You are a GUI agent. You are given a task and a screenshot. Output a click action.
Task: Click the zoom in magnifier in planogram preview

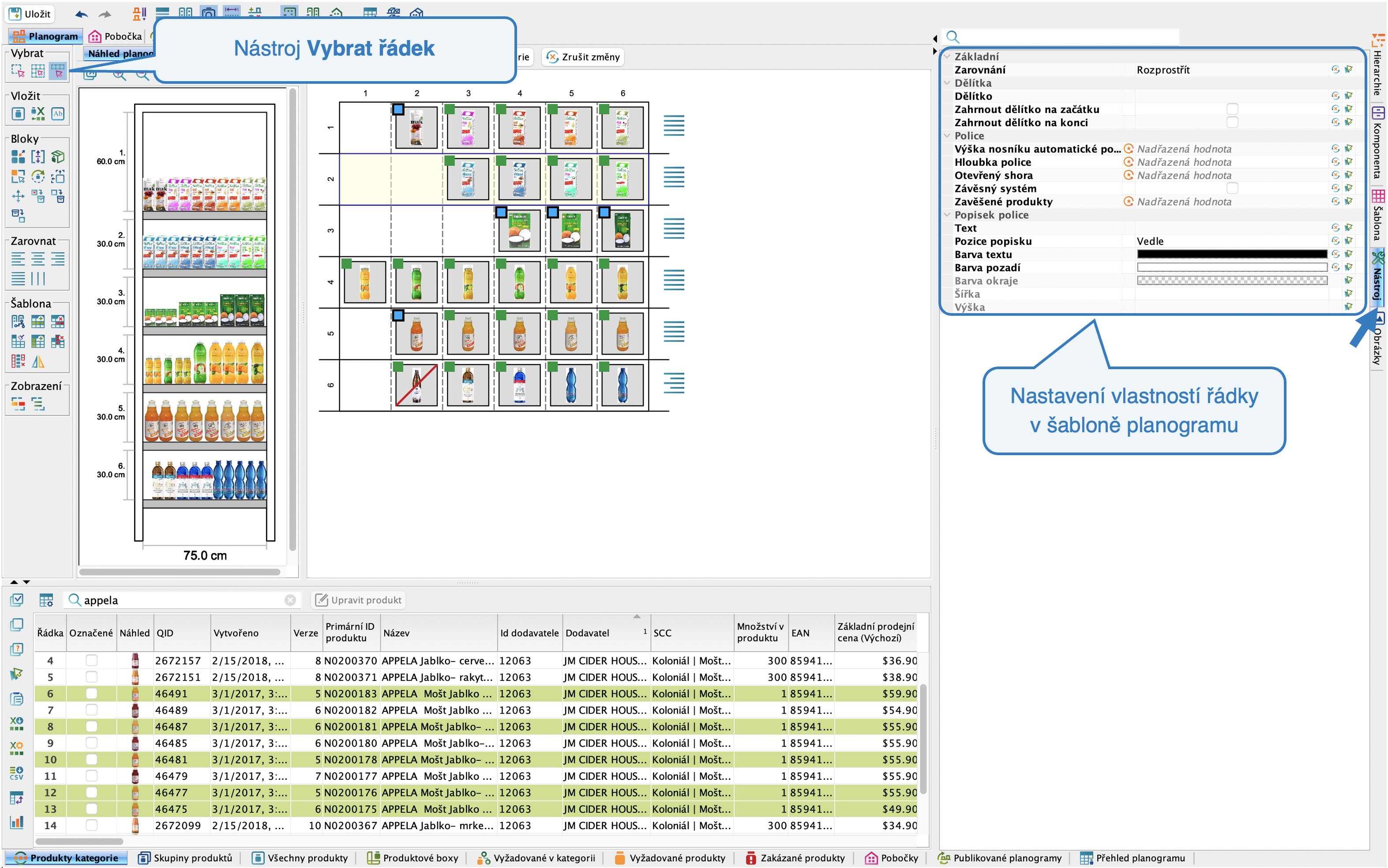pyautogui.click(x=120, y=75)
